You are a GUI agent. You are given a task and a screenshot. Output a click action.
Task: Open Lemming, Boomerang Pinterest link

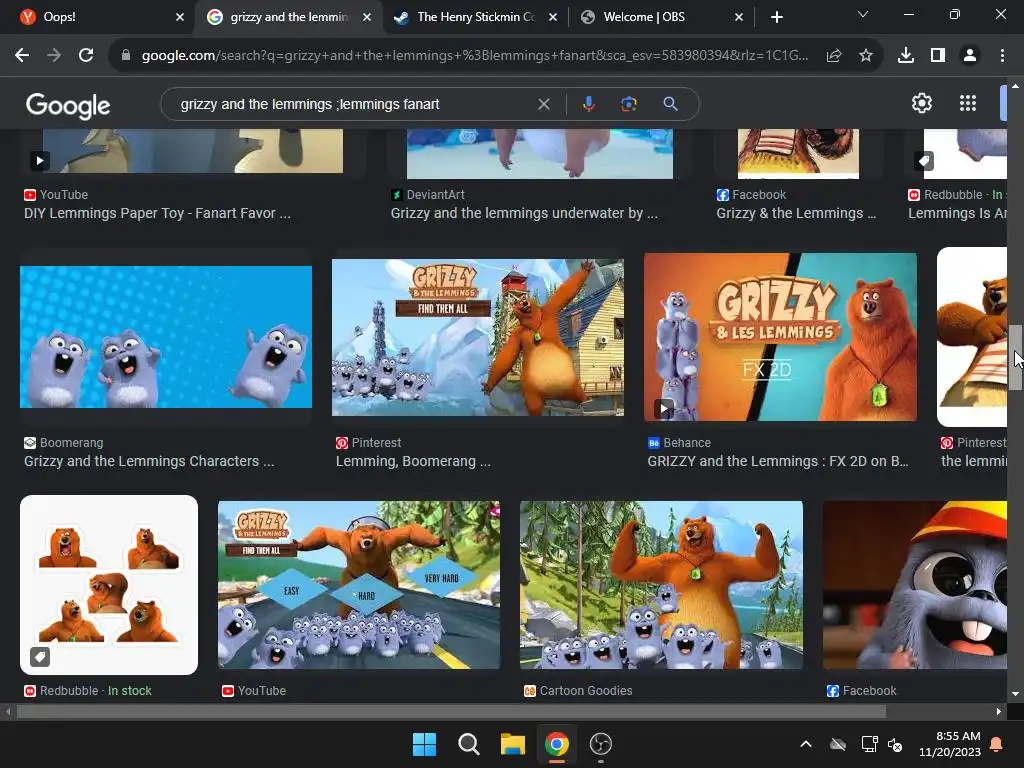[x=413, y=462]
